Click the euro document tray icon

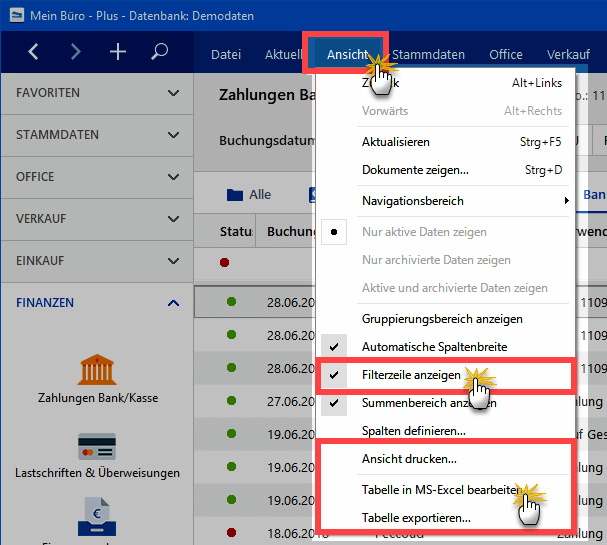coord(97,517)
